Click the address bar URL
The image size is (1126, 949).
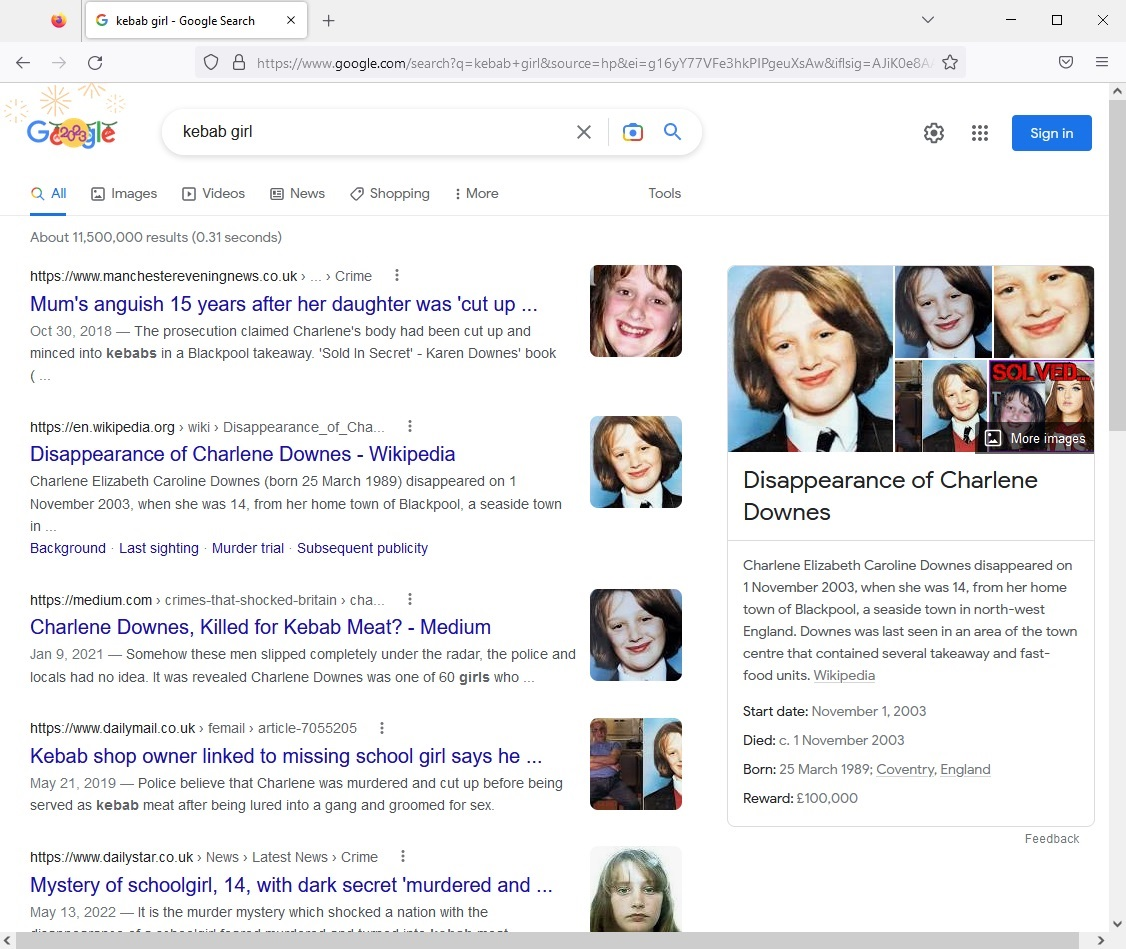(x=595, y=63)
